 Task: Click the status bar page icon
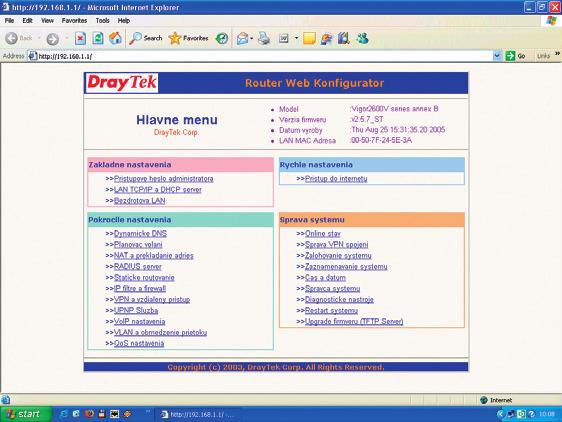(5, 400)
